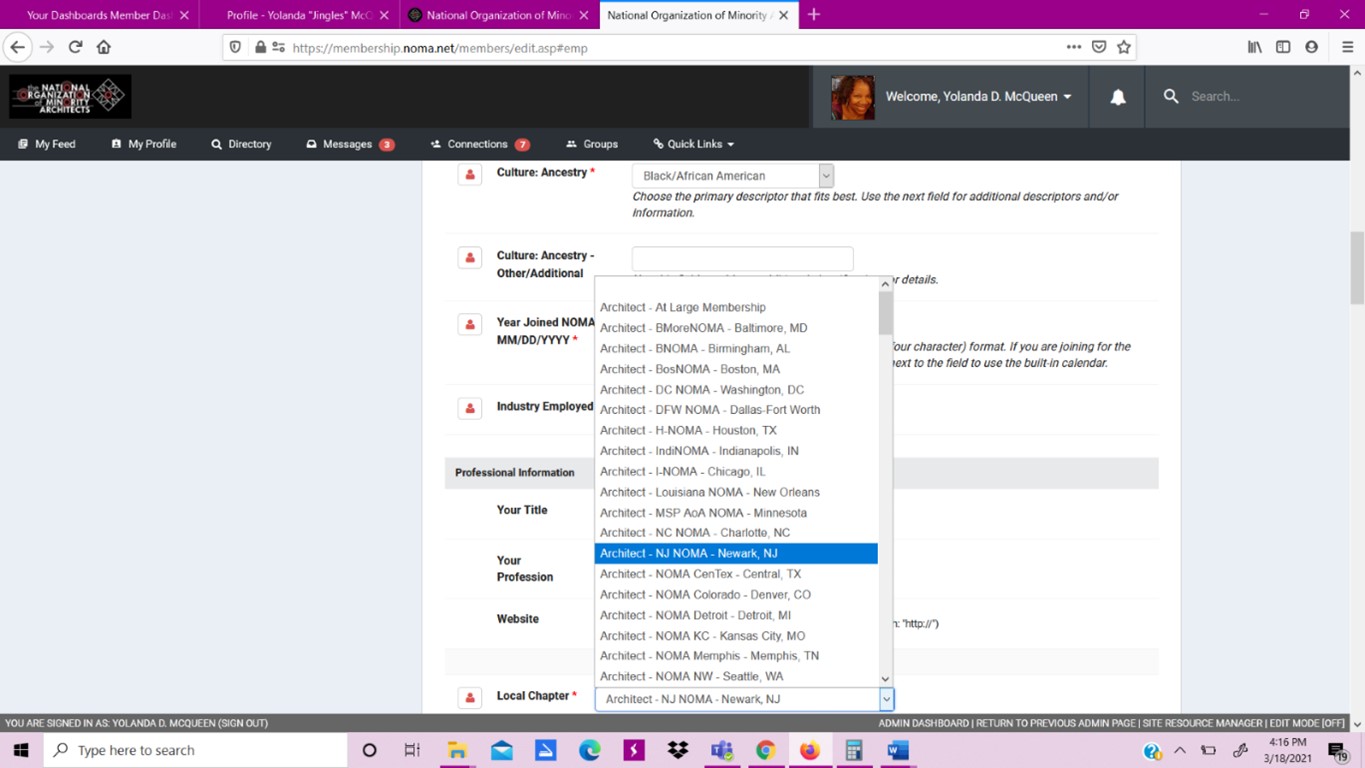Open My Feed in navigation
The width and height of the screenshot is (1365, 768).
tap(47, 144)
